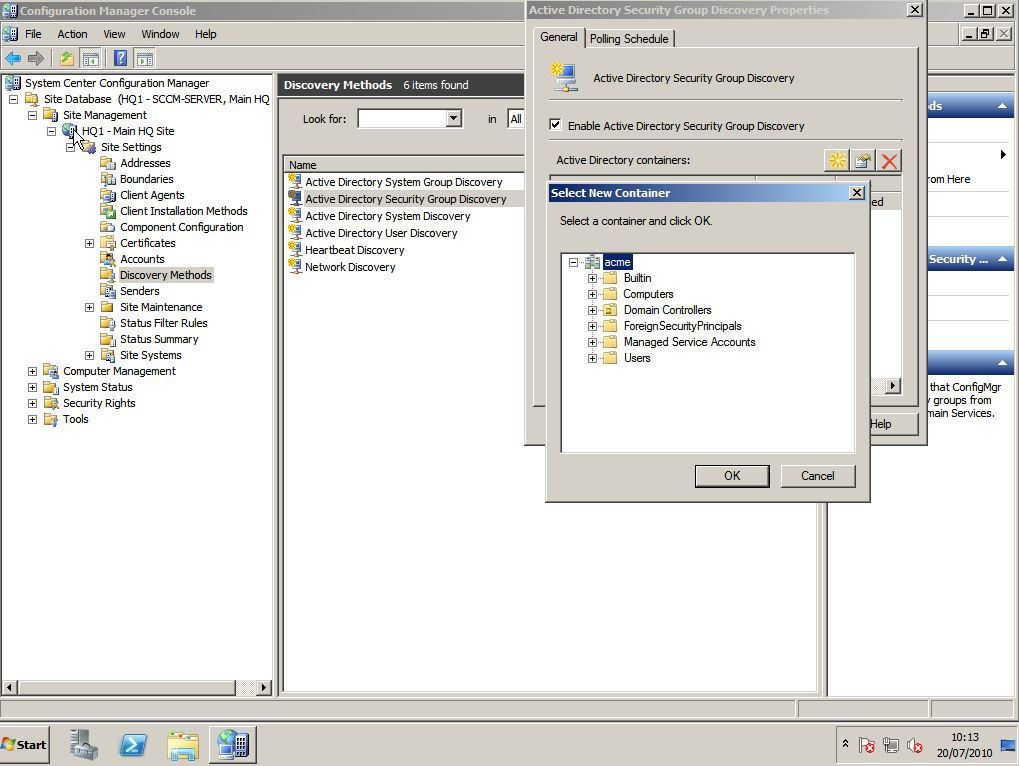The height and width of the screenshot is (766, 1019).
Task: Click the Status Filter Rules icon
Action: [108, 323]
